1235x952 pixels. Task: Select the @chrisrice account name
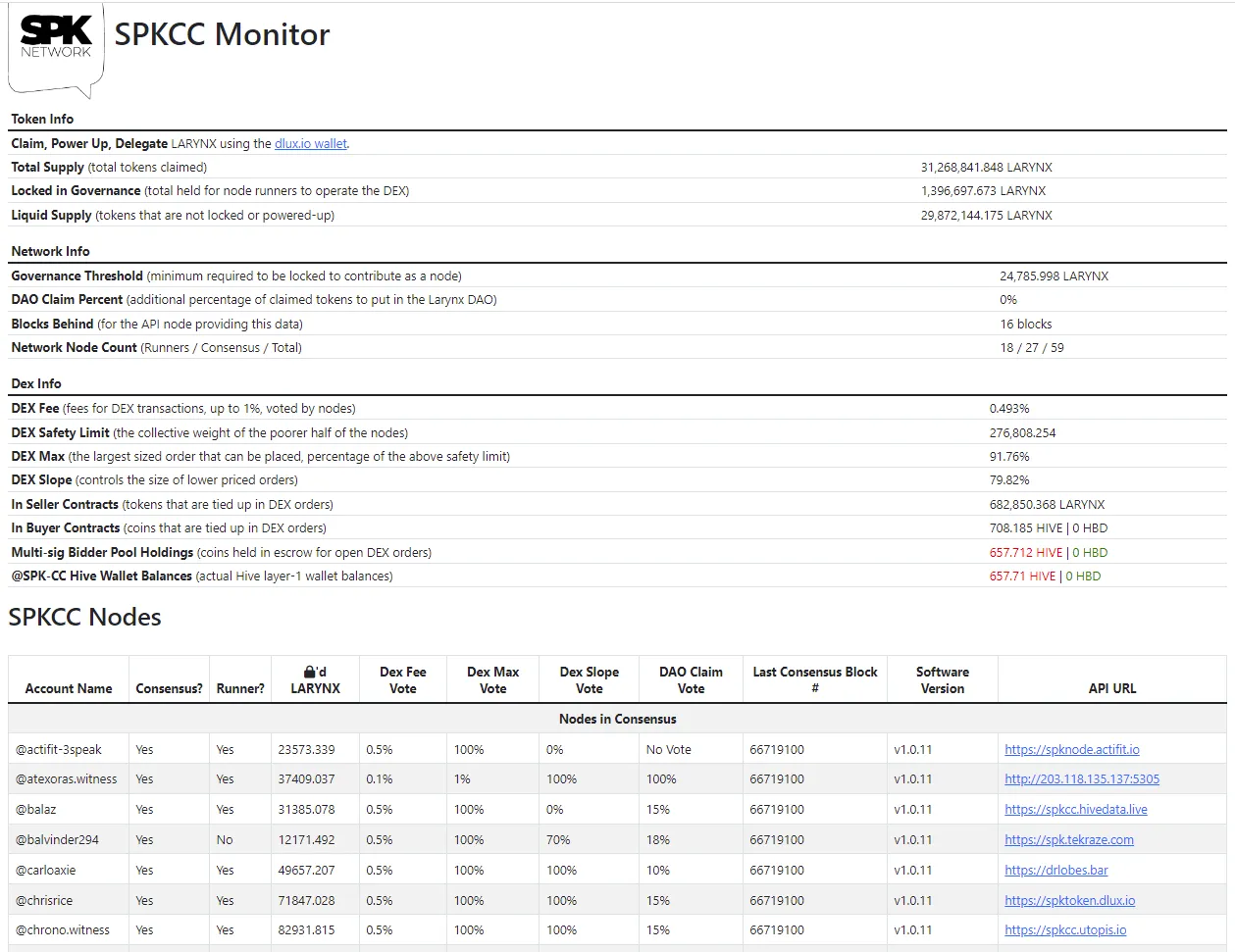(44, 901)
